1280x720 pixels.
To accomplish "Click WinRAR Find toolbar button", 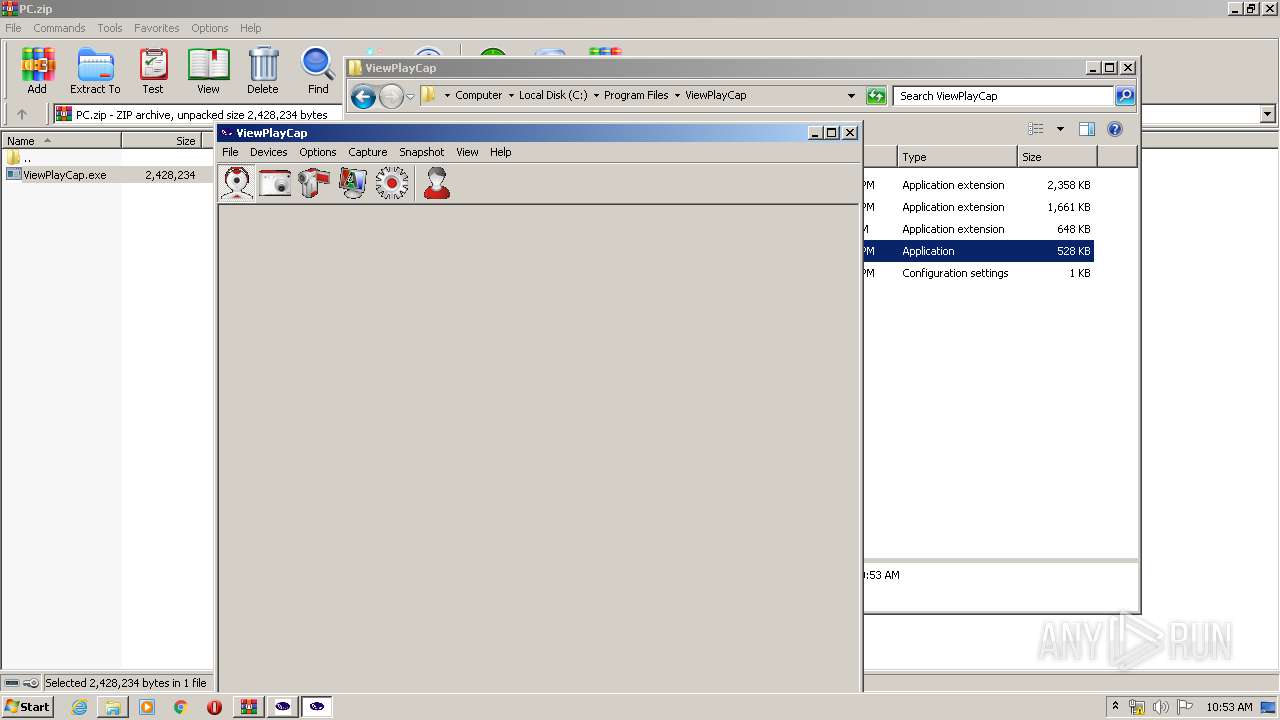I will [318, 71].
